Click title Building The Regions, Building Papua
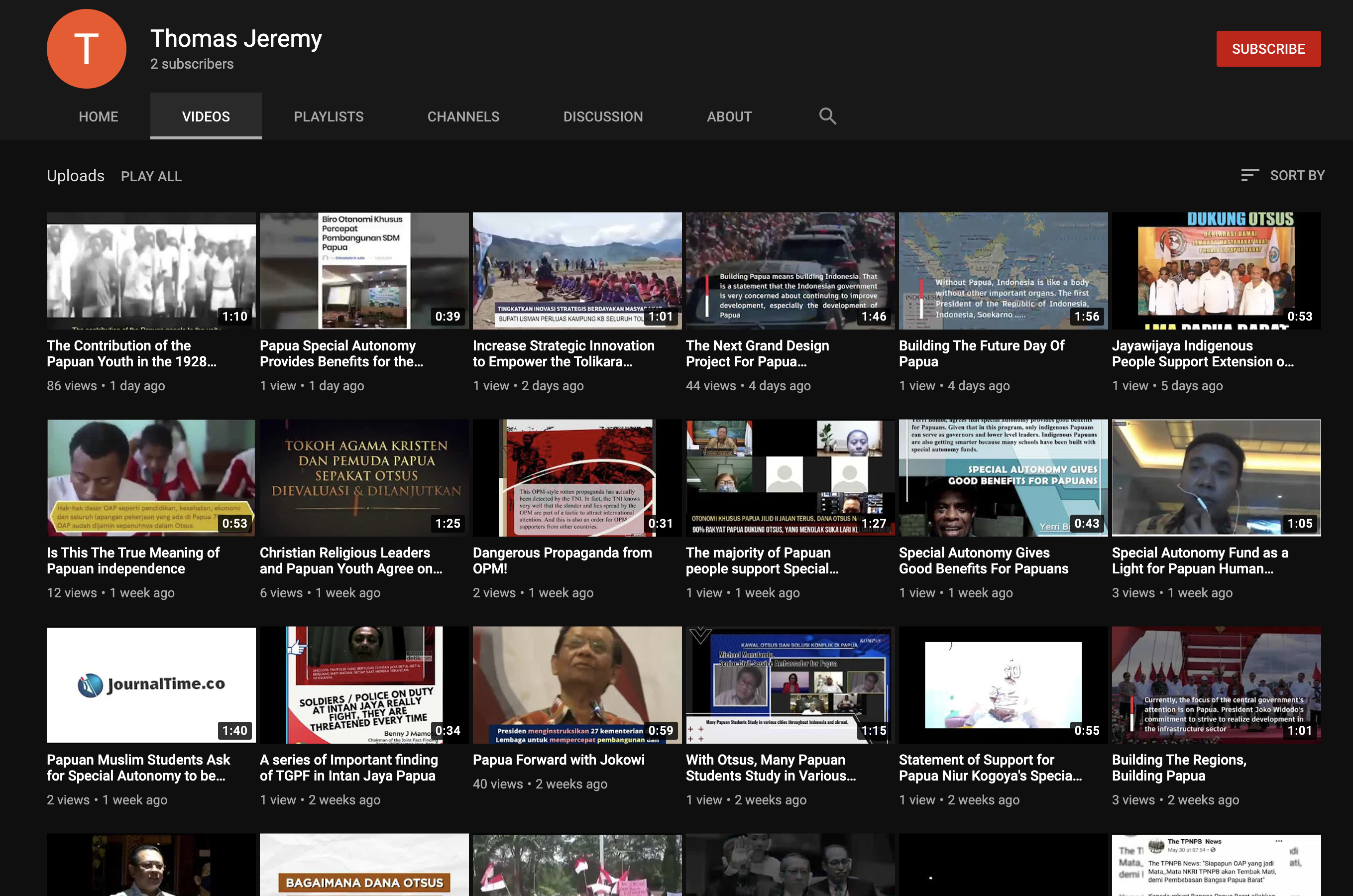This screenshot has height=896, width=1353. coord(1179,768)
